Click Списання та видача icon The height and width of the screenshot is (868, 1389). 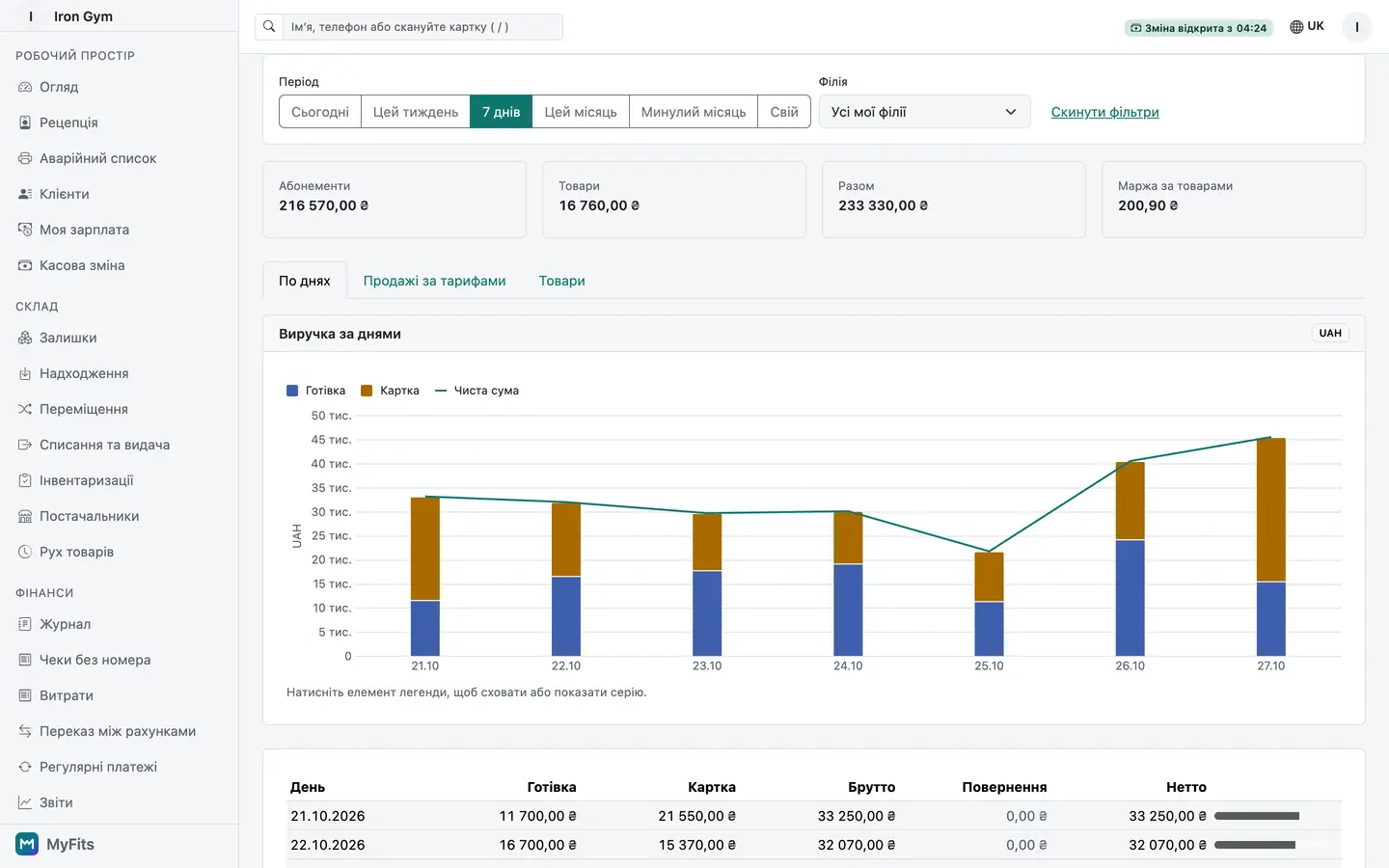[25, 445]
